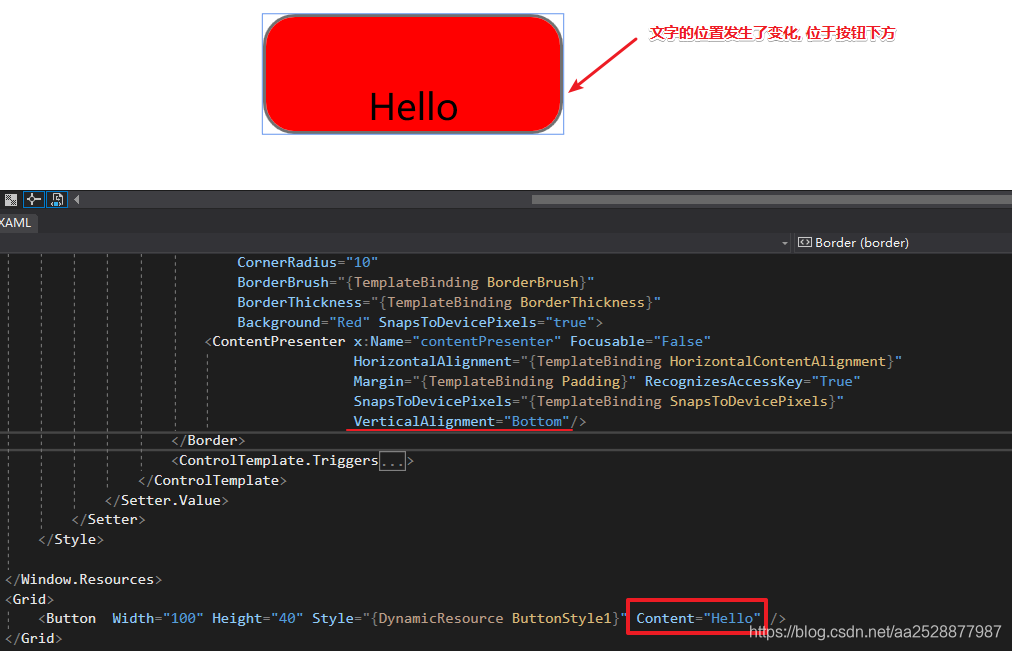Image resolution: width=1012 pixels, height=651 pixels.
Task: Click the designer scroll-left arrow
Action: (77, 199)
